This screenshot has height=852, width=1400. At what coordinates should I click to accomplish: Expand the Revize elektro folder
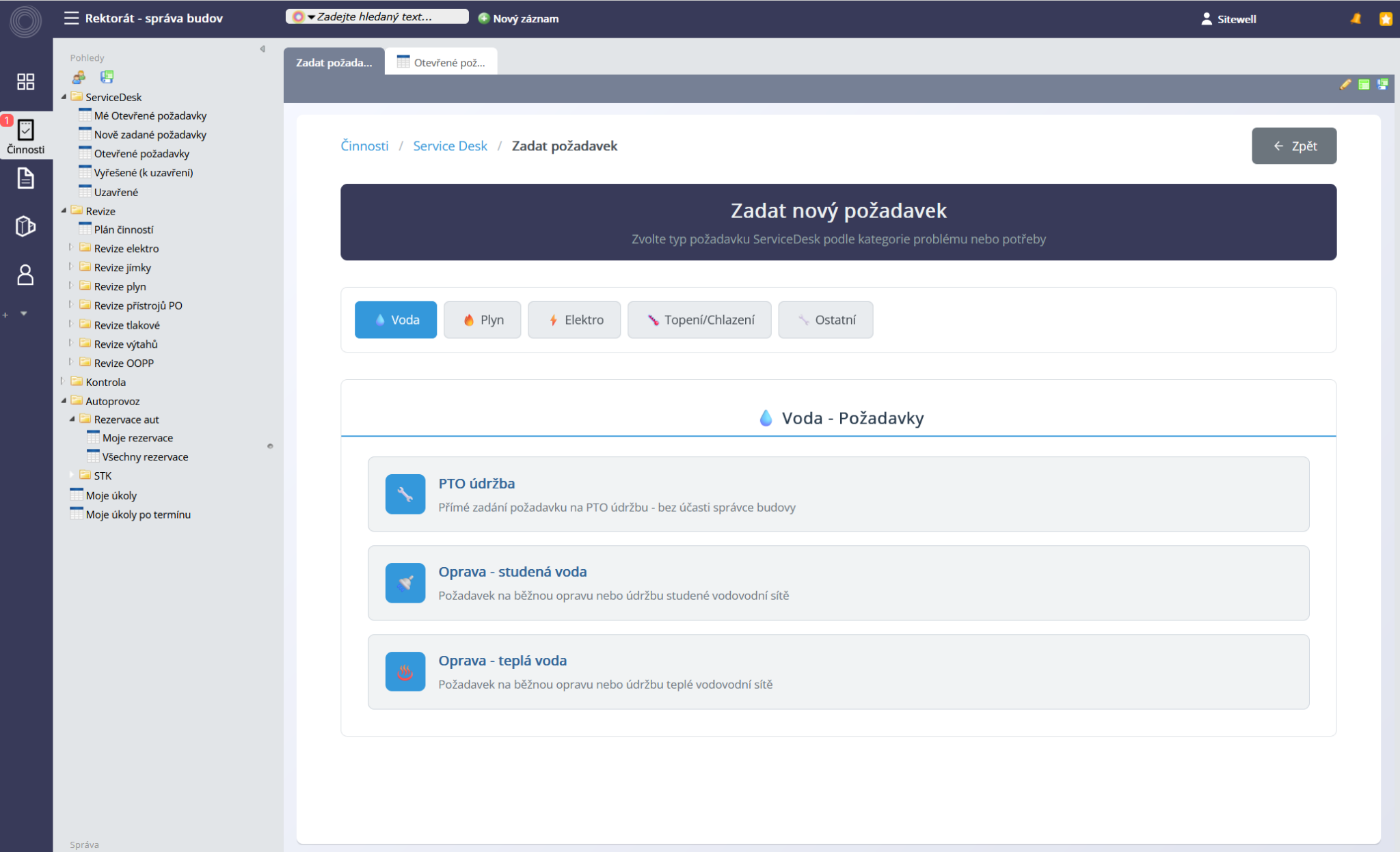[71, 248]
